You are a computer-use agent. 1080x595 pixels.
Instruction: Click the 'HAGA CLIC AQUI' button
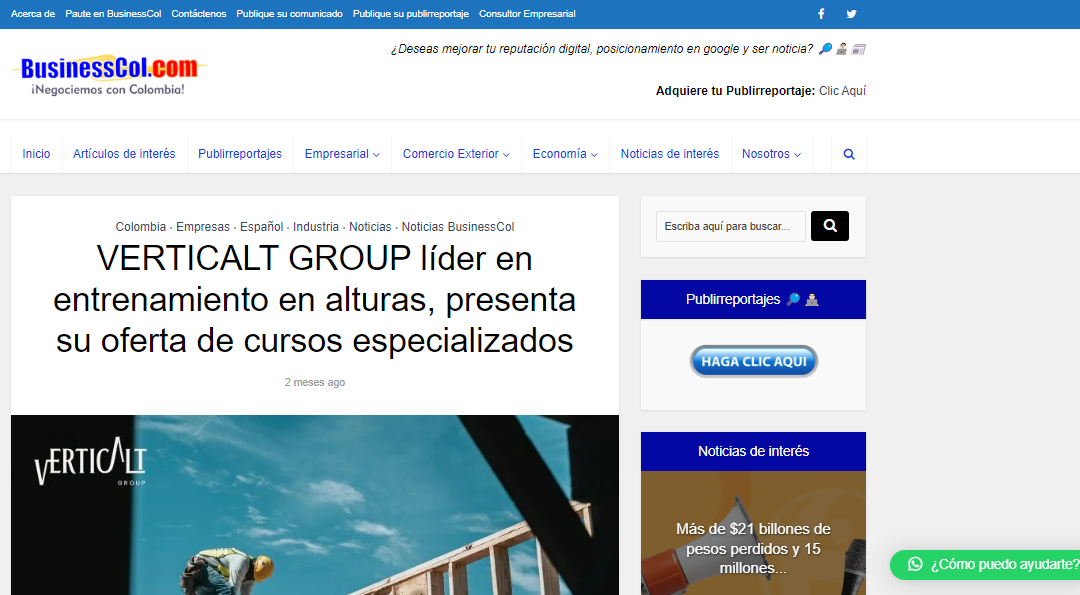(x=754, y=362)
